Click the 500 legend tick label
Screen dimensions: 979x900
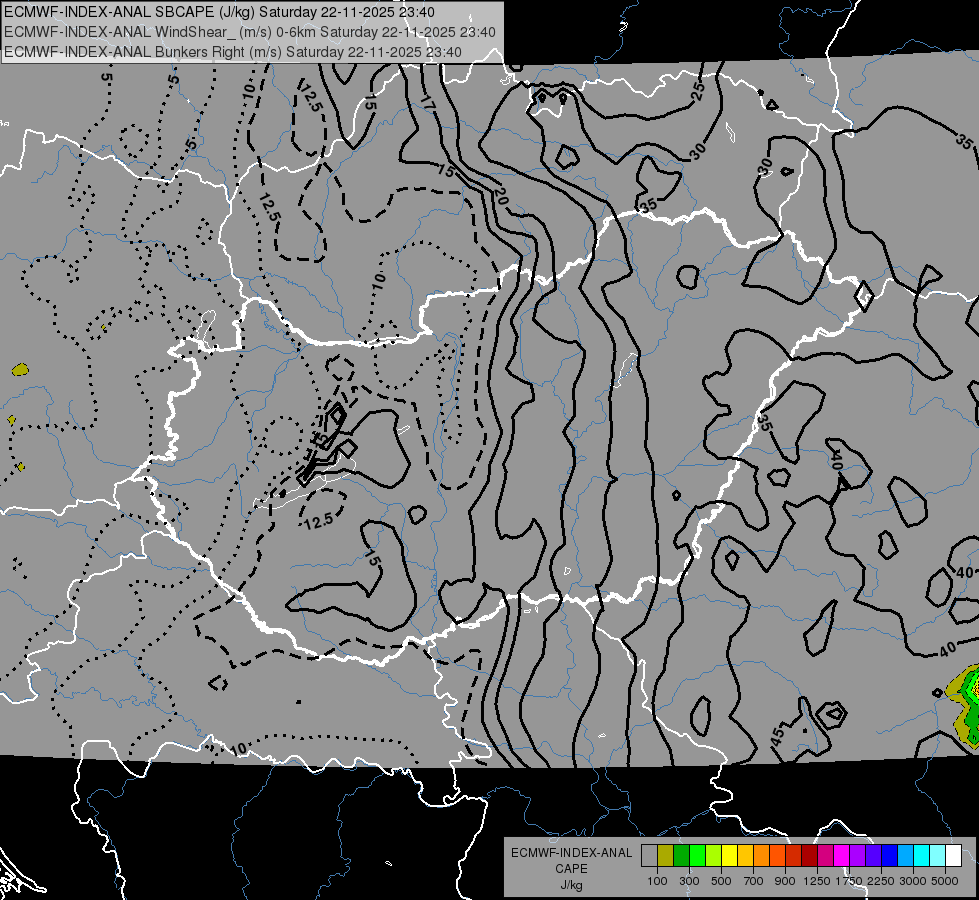point(721,881)
